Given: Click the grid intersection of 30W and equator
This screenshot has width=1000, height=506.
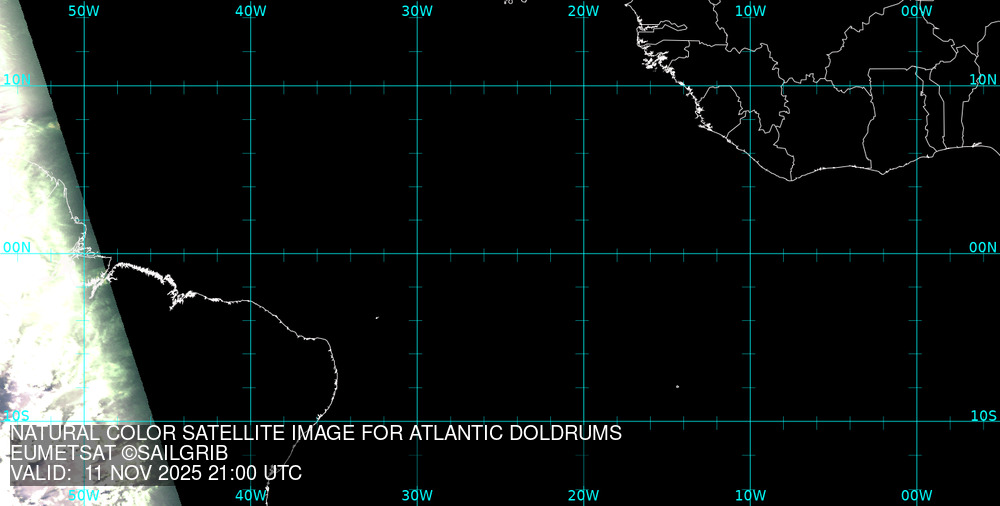Looking at the screenshot, I should click(417, 253).
